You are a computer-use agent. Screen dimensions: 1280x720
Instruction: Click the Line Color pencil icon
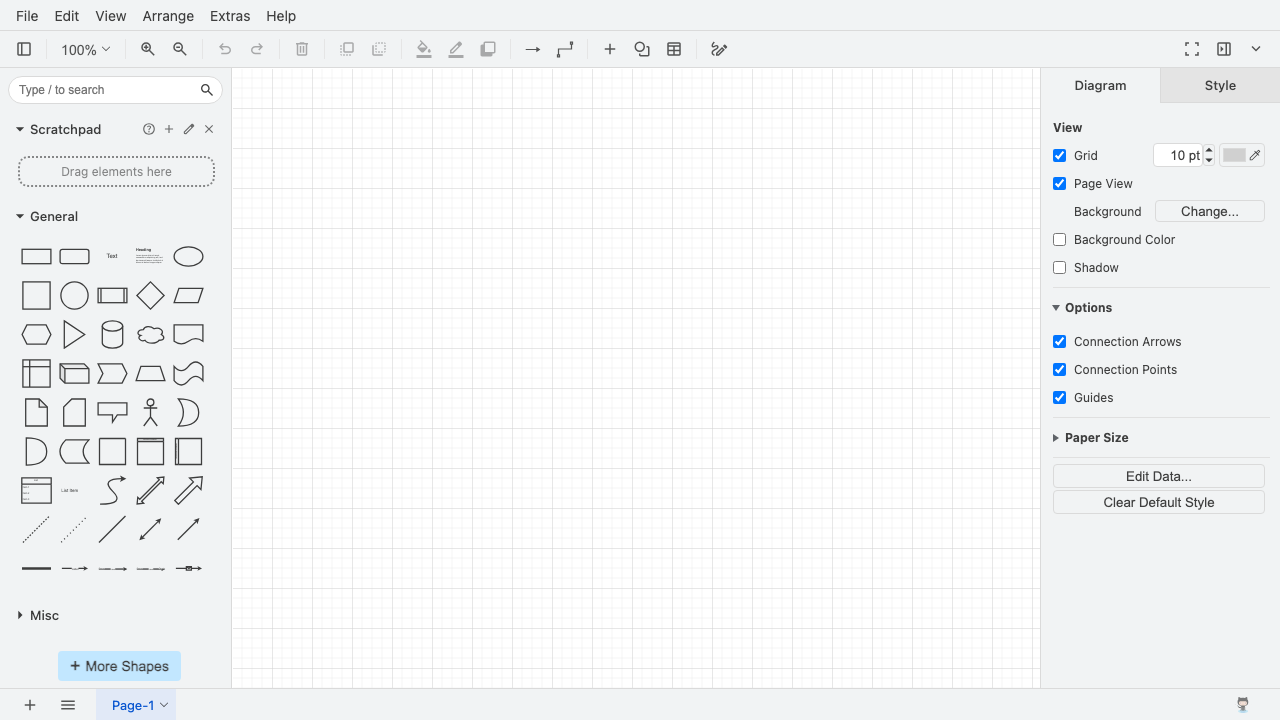click(456, 49)
